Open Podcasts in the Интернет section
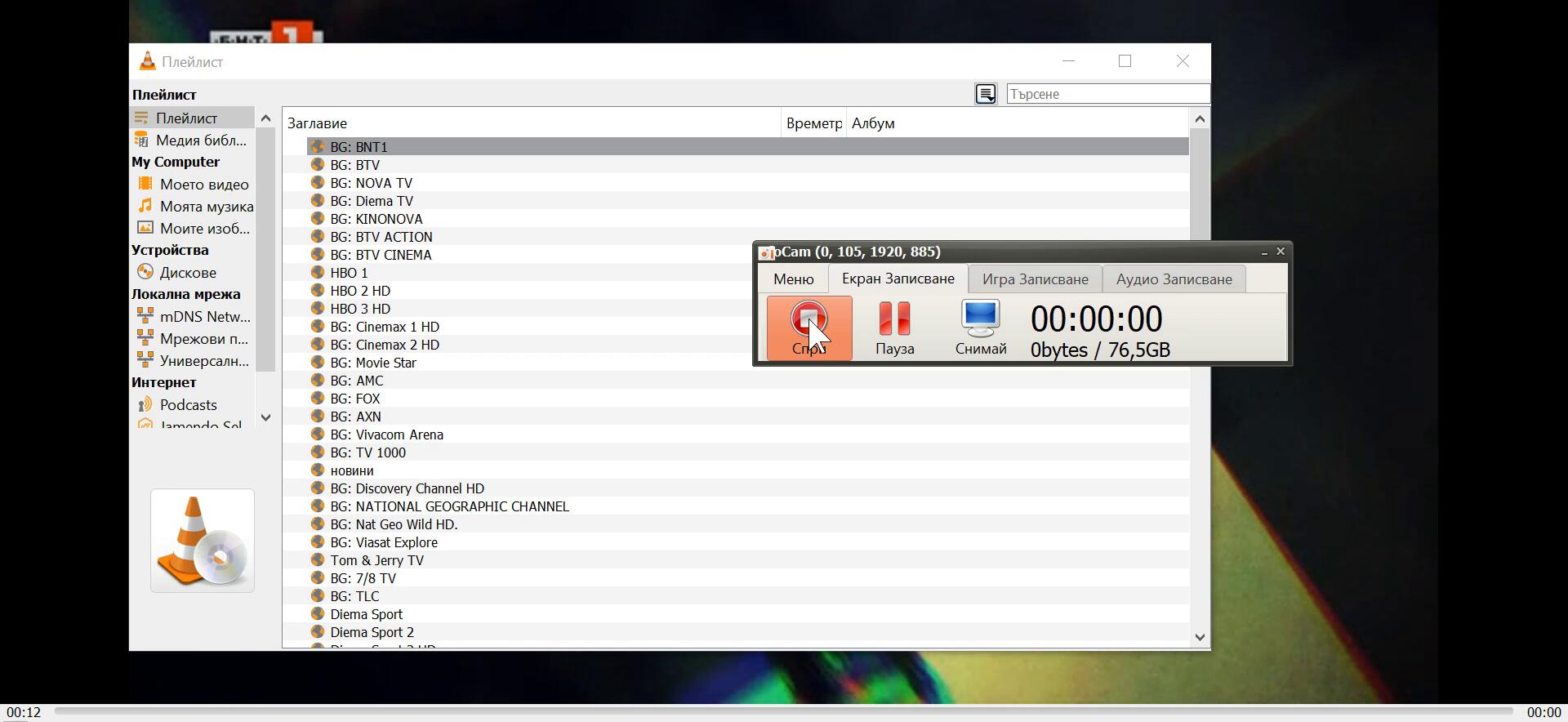 188,405
